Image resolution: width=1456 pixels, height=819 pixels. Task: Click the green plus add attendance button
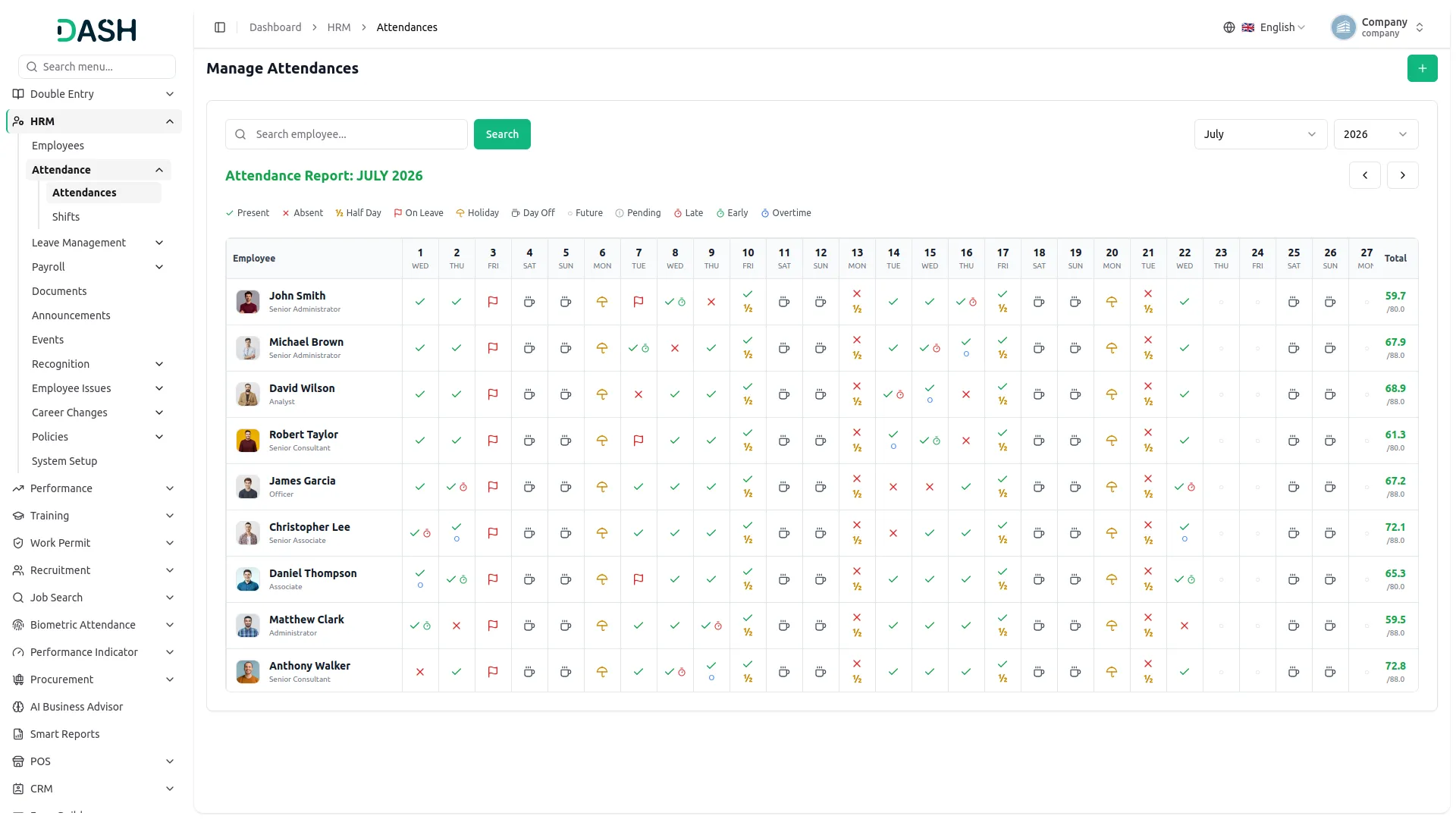[x=1422, y=68]
